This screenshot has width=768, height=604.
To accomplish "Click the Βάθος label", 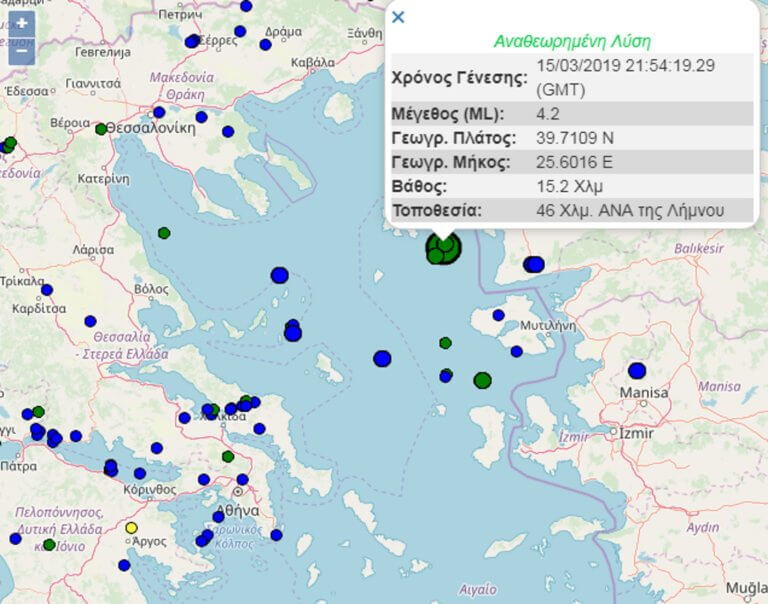I will click(419, 186).
